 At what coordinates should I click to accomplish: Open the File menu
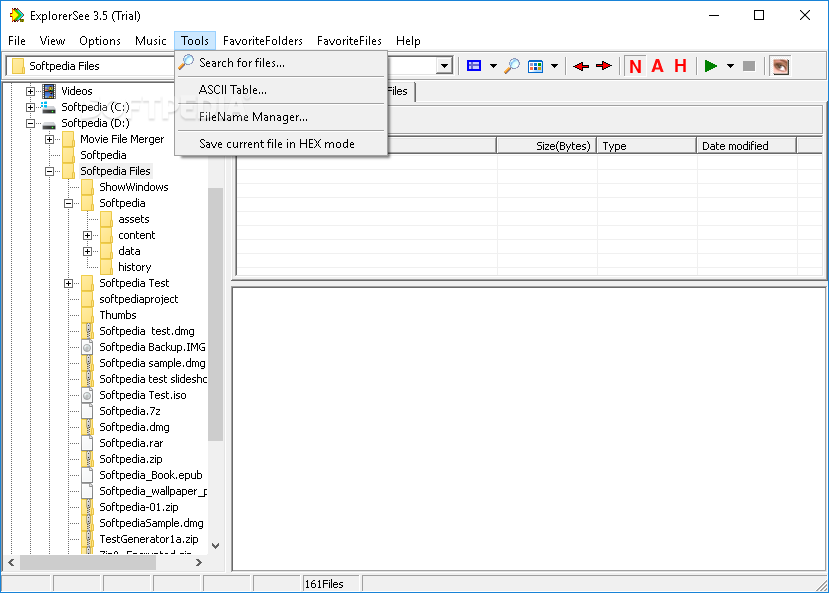17,41
